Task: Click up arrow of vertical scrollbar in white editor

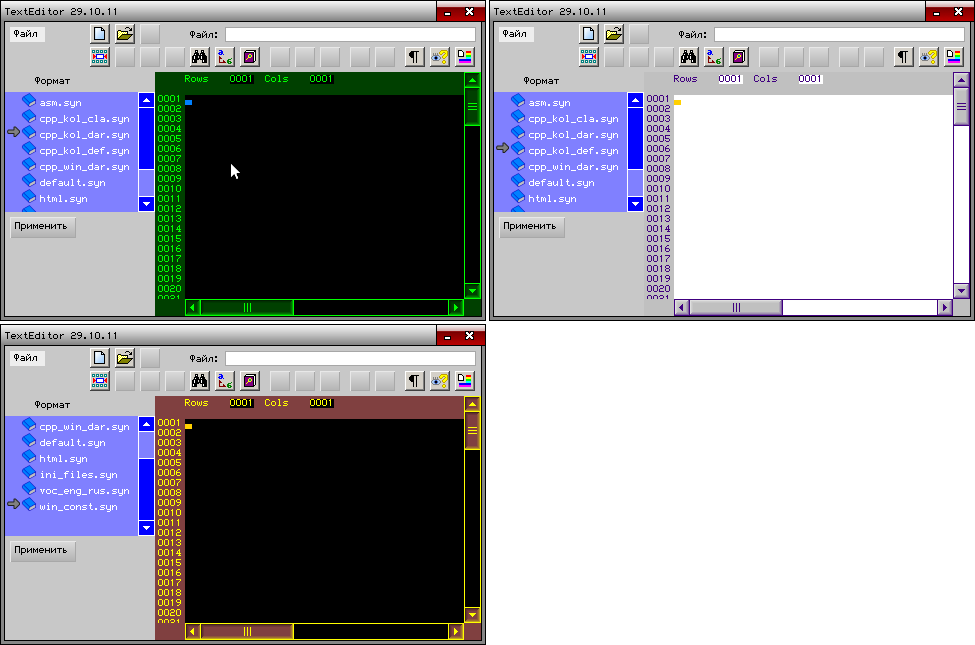Action: click(961, 80)
